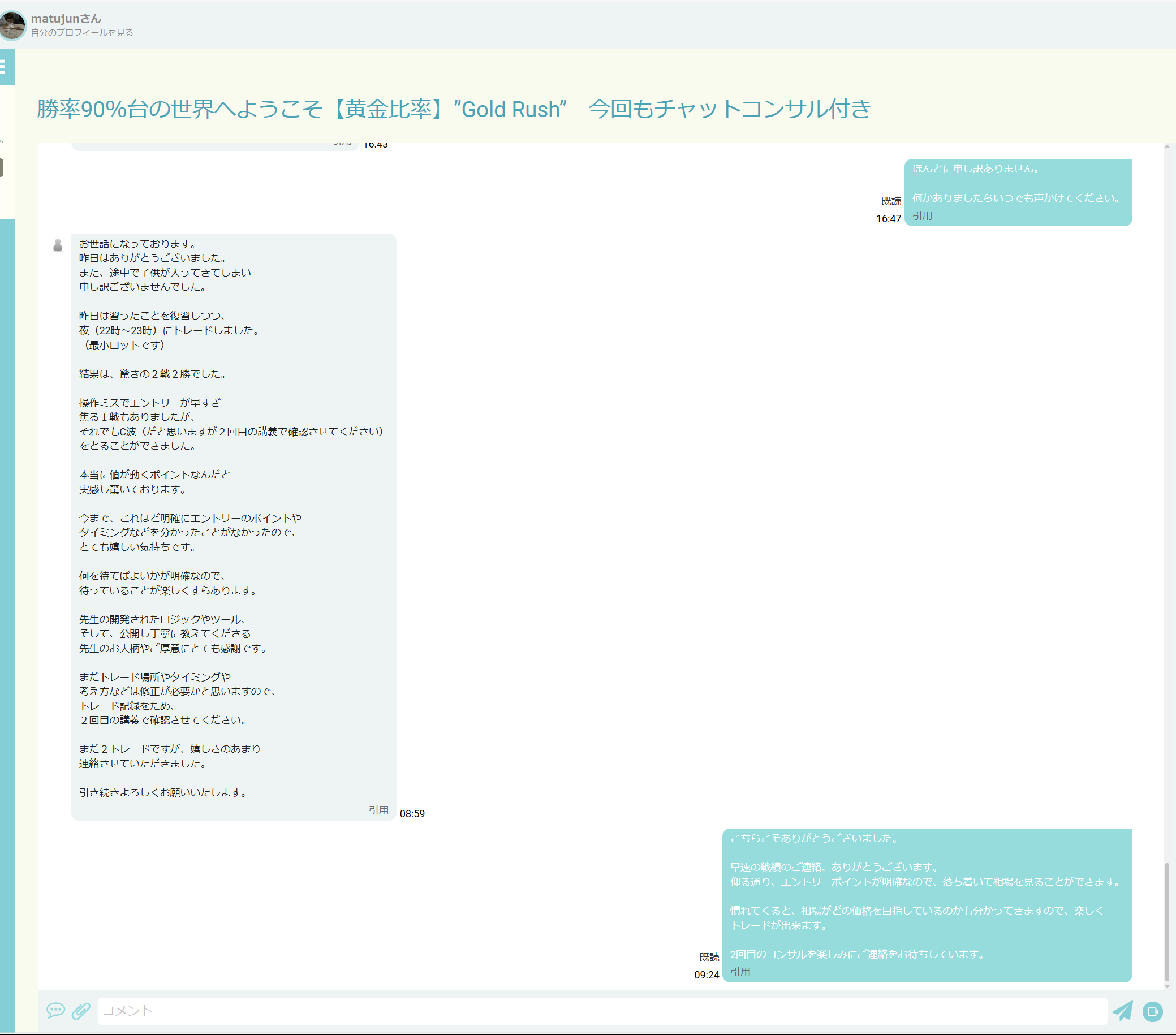Open the speech bubble template icon
Image resolution: width=1176 pixels, height=1035 pixels.
pyautogui.click(x=55, y=1010)
